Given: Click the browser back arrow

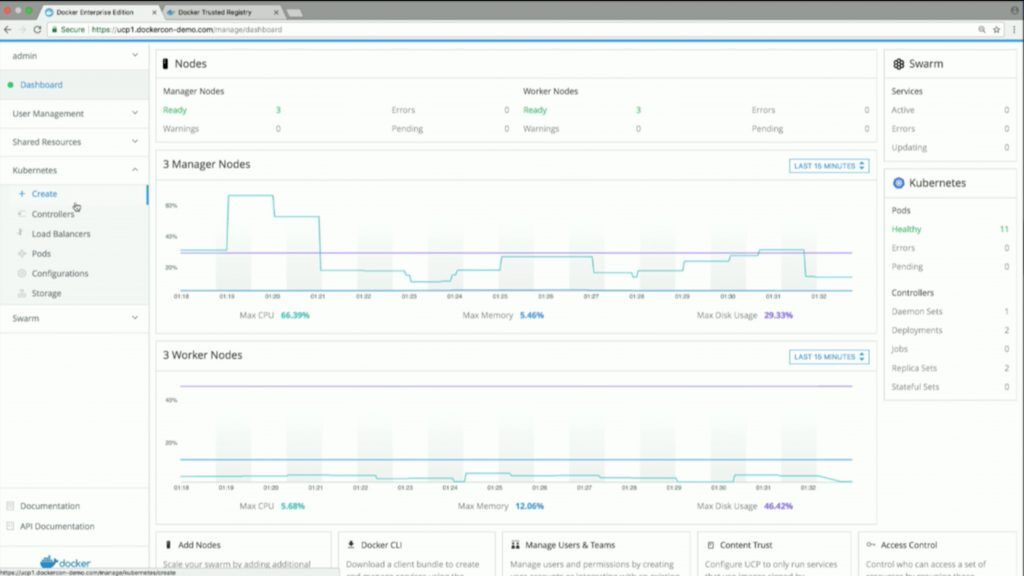Looking at the screenshot, I should coord(8,29).
